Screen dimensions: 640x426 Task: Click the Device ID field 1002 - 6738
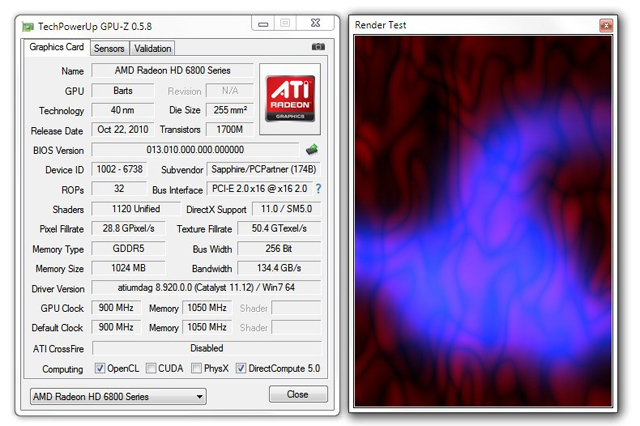tap(119, 169)
